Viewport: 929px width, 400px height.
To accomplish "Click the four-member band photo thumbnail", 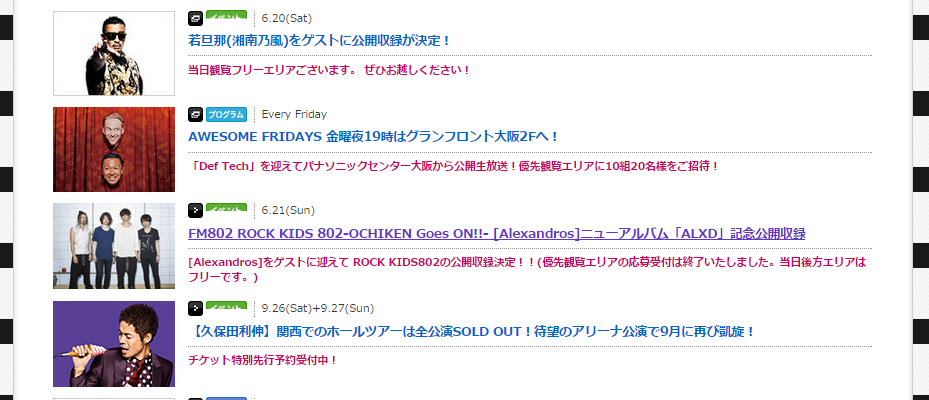I will click(114, 246).
